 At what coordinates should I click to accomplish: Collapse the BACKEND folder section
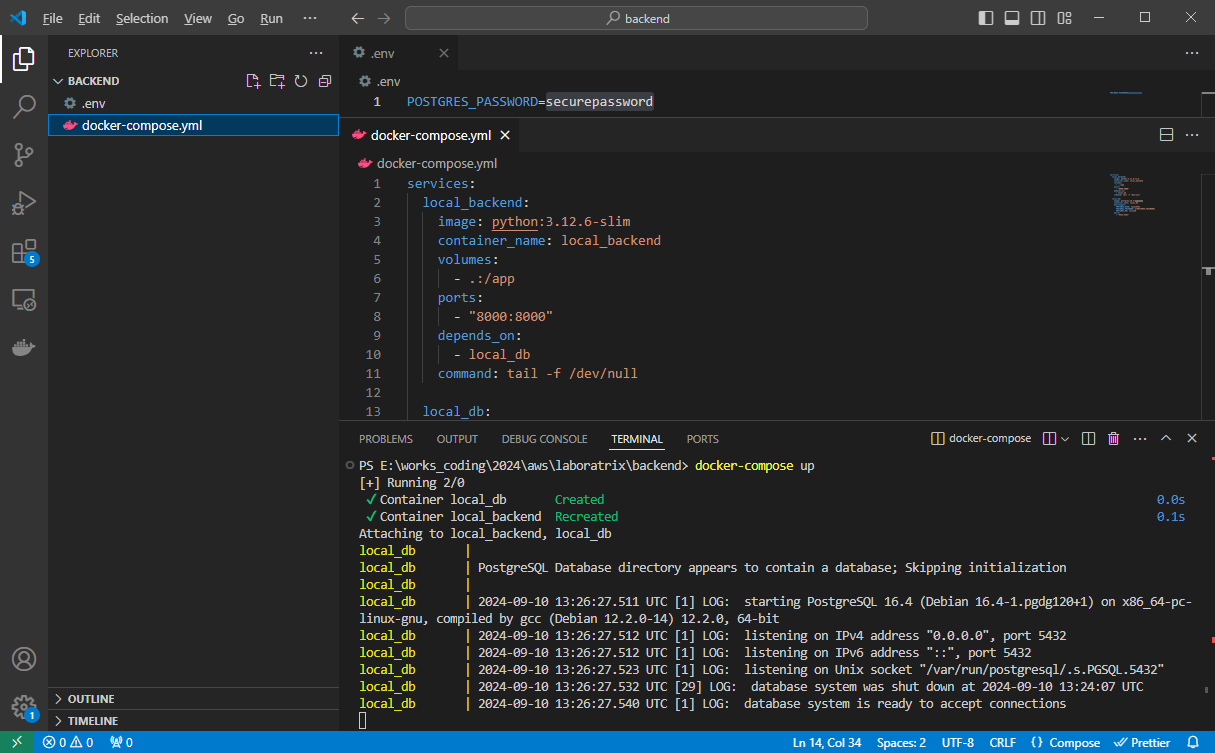93,81
